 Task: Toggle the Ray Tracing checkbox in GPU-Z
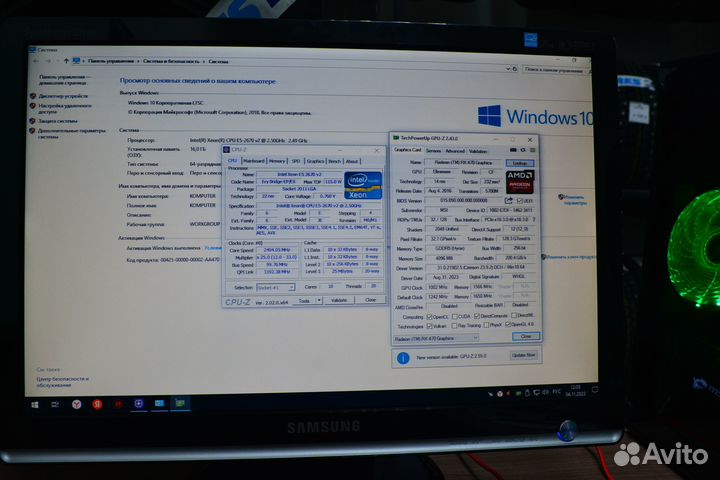pyautogui.click(x=454, y=326)
